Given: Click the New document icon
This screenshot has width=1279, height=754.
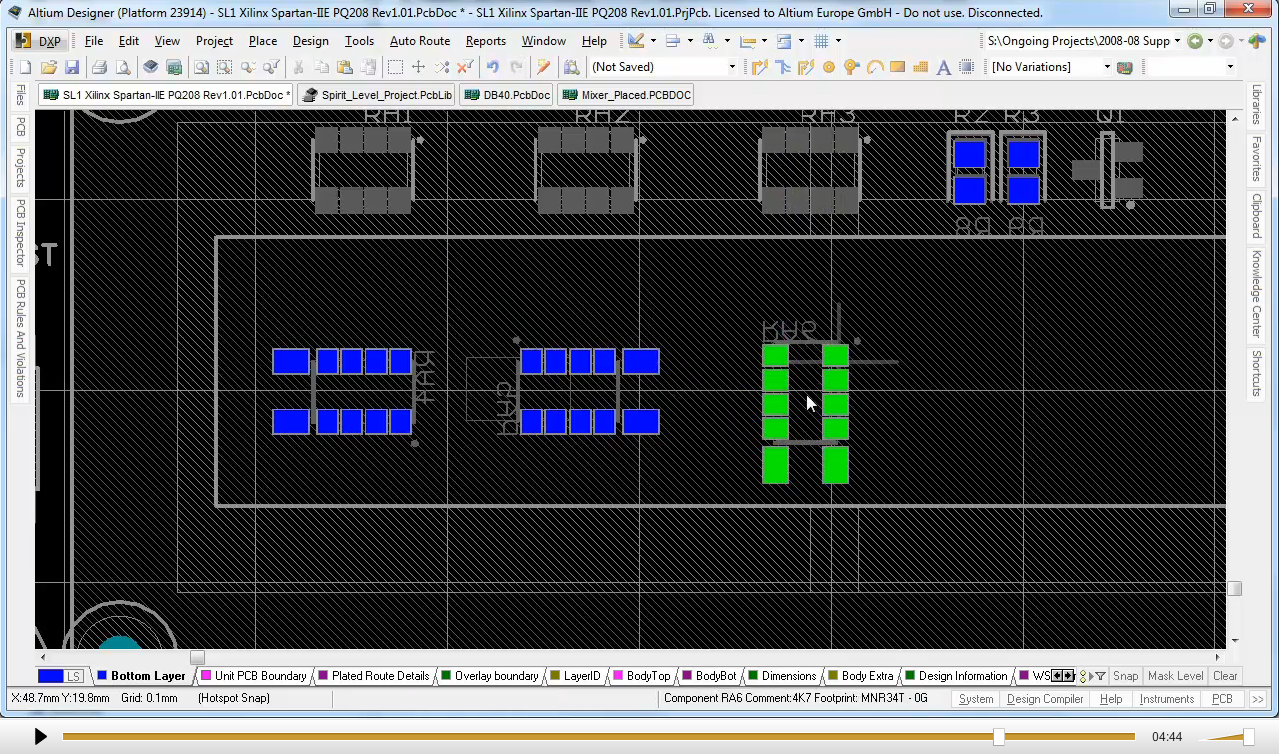Looking at the screenshot, I should point(26,67).
